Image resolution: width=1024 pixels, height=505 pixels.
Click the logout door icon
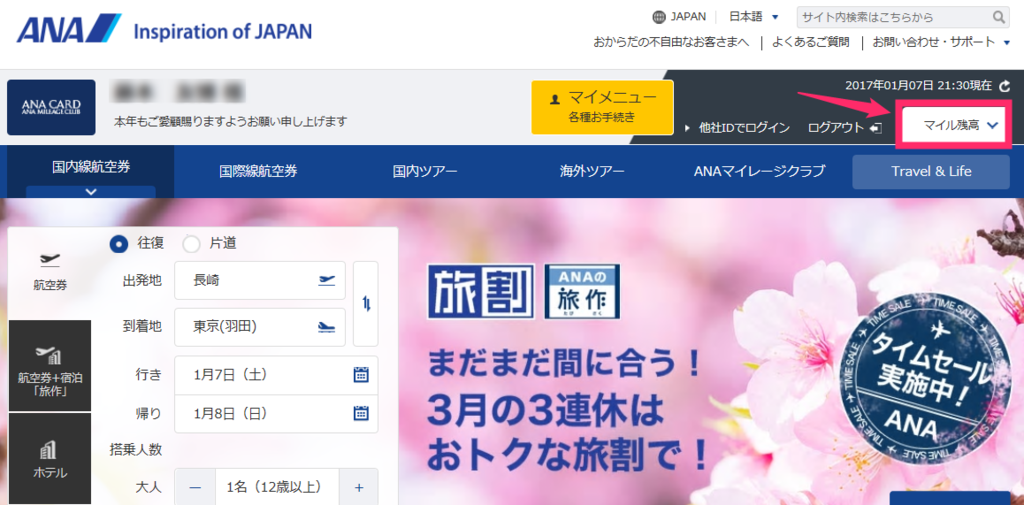pos(875,127)
